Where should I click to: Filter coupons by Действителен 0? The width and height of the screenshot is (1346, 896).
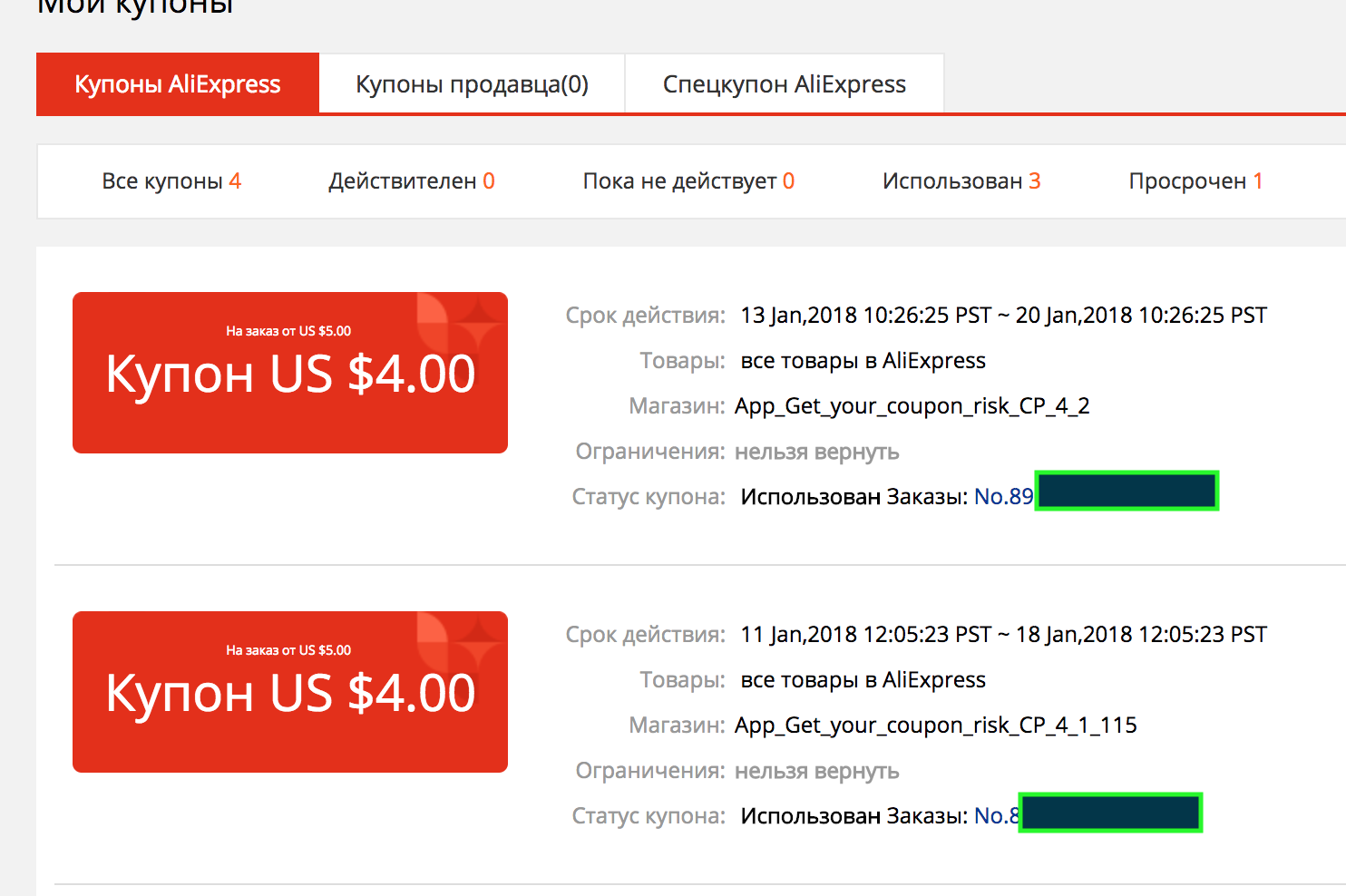click(x=412, y=181)
